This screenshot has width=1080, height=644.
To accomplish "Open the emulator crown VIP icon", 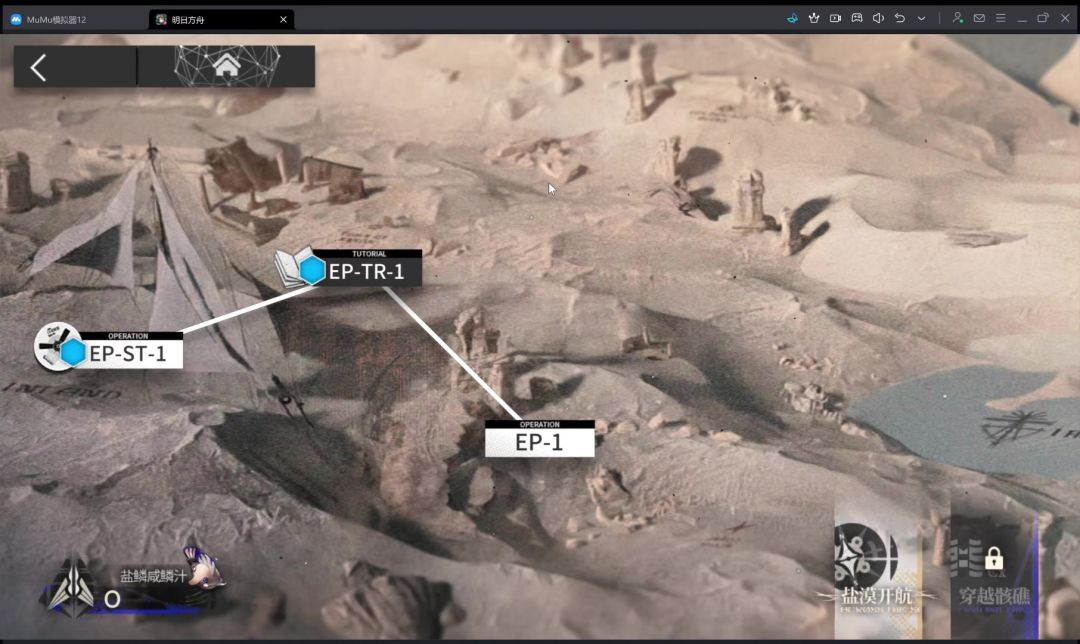I will click(x=814, y=19).
